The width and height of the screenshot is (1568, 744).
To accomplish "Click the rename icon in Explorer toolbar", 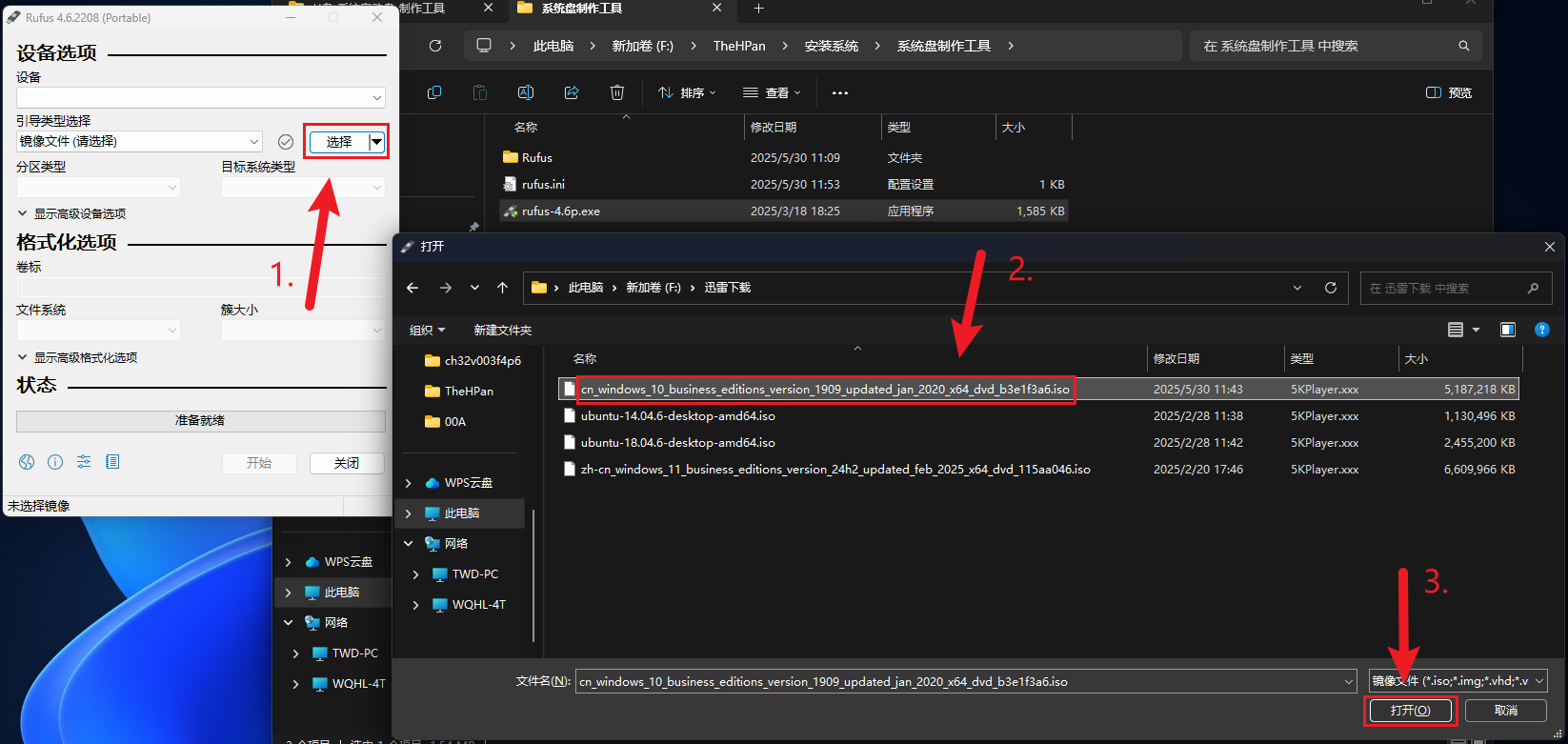I will click(x=526, y=92).
